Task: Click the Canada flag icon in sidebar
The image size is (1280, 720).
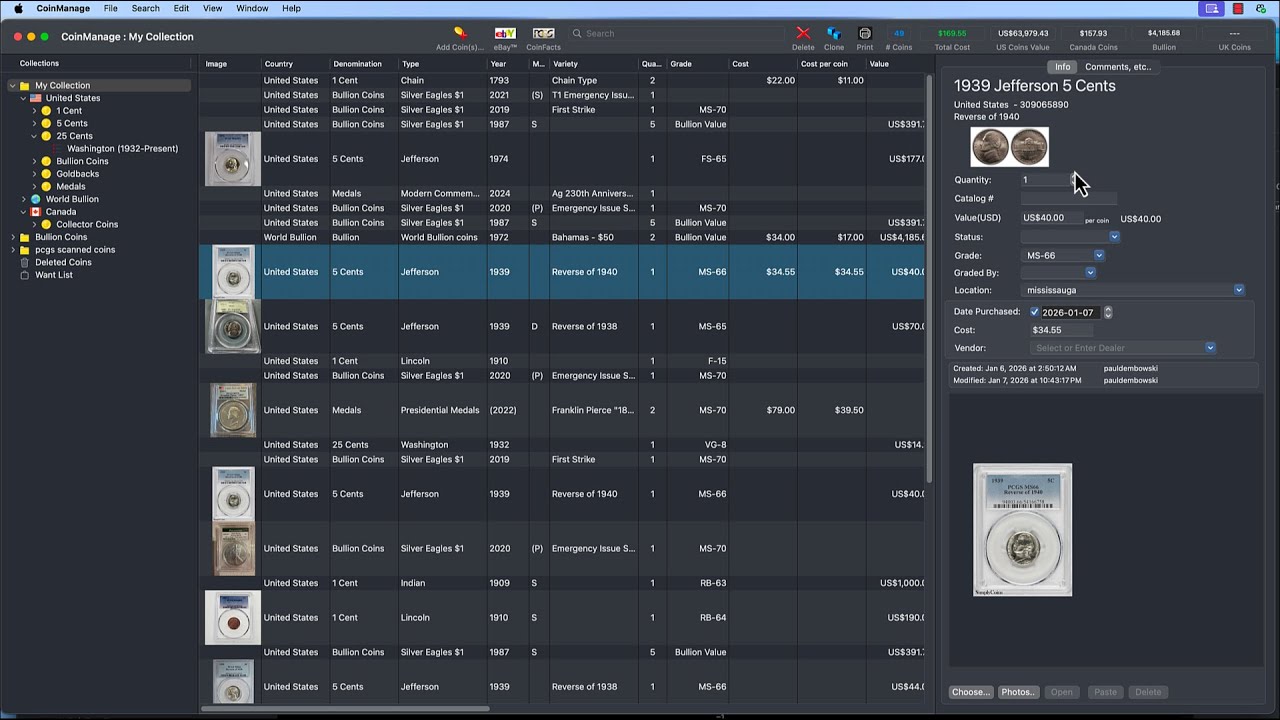Action: (36, 212)
